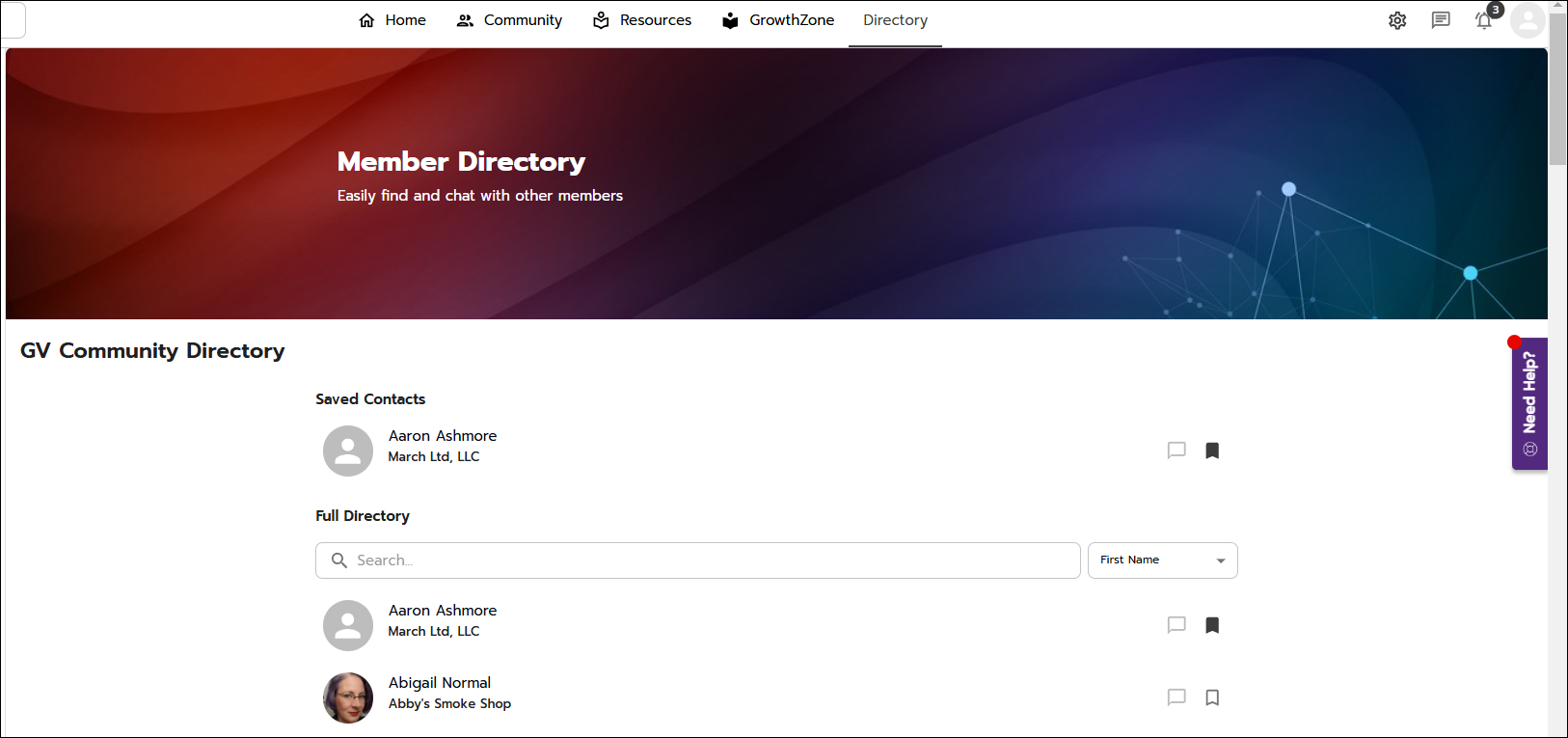Screen dimensions: 1568x738
Task: Navigate to GrowthZone in top navigation
Action: pyautogui.click(x=778, y=20)
